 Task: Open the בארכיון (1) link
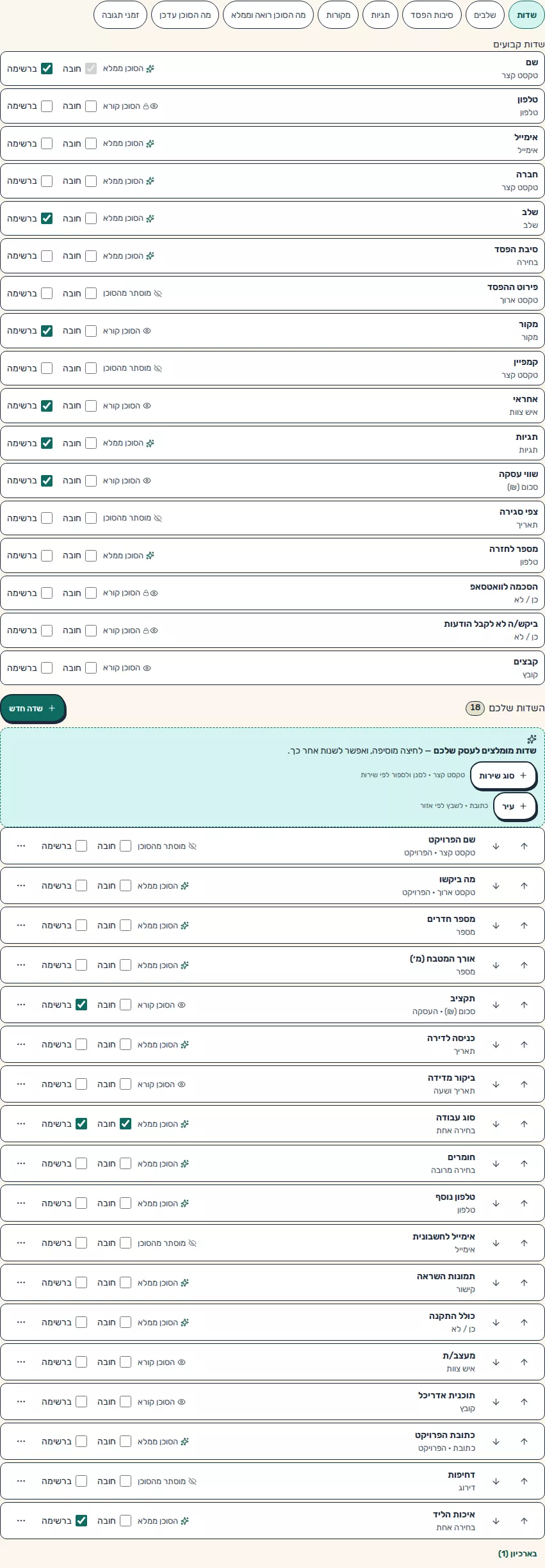tap(517, 1554)
